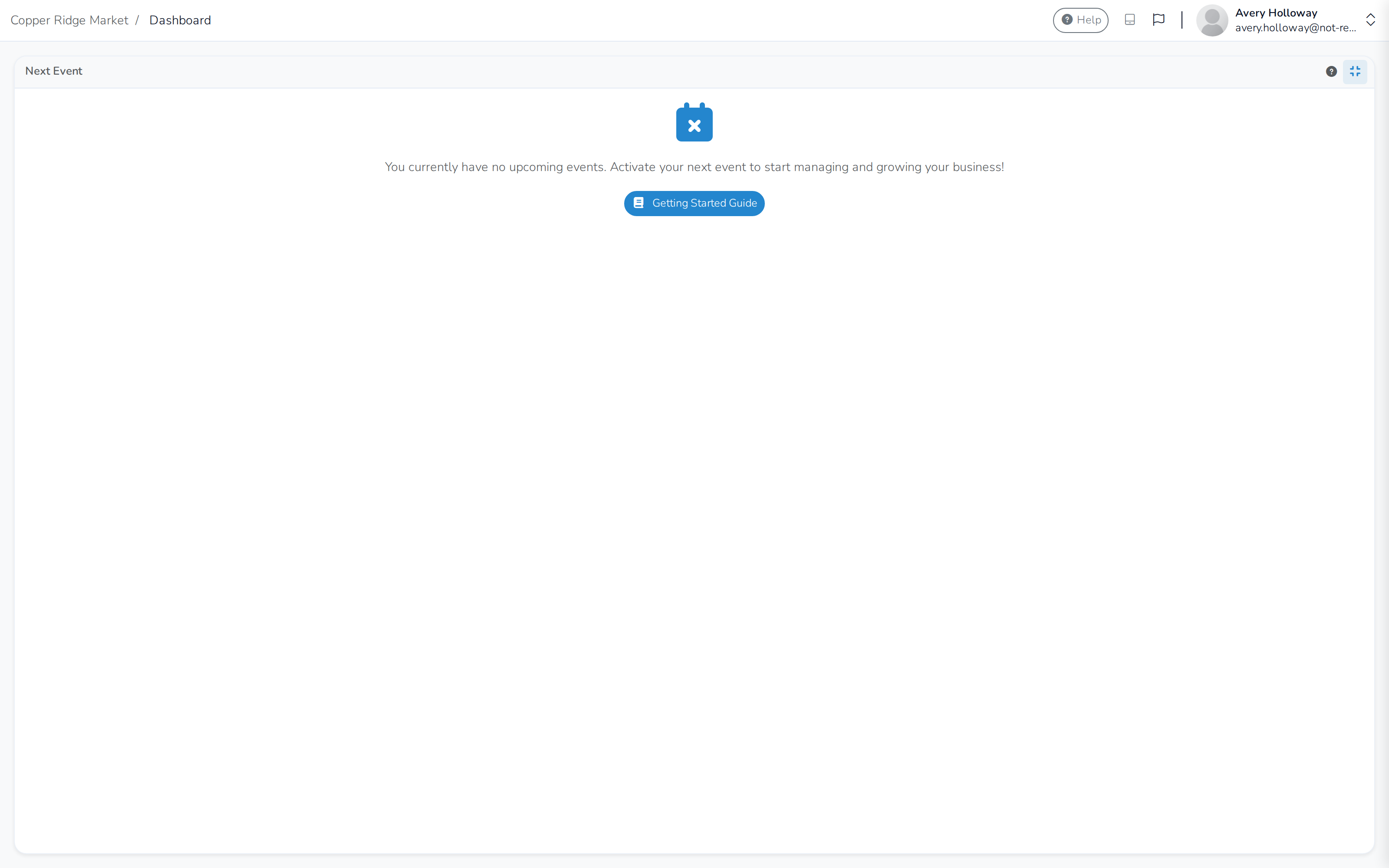Viewport: 1389px width, 868px height.
Task: Click the avery.holloway email text
Action: [1295, 27]
